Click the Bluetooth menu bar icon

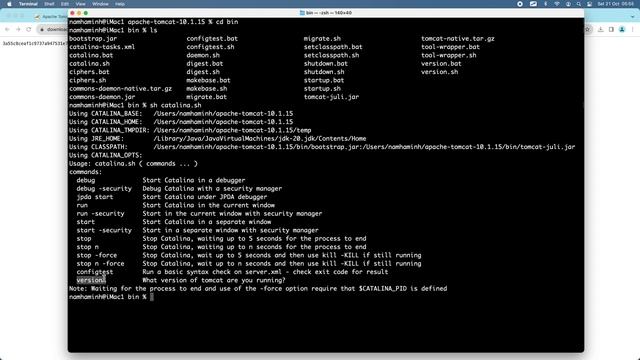[546, 4]
